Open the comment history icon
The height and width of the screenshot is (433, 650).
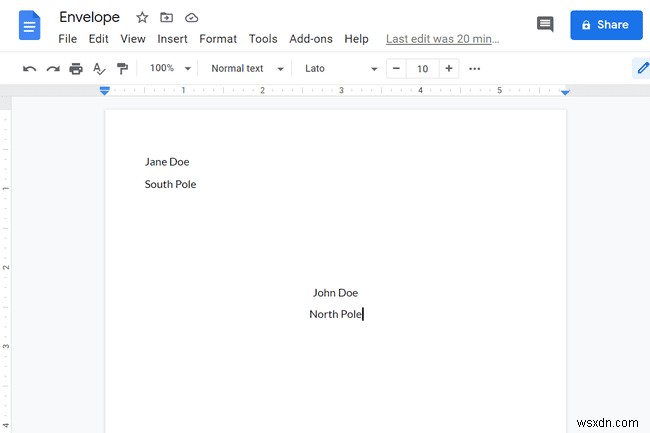(545, 24)
